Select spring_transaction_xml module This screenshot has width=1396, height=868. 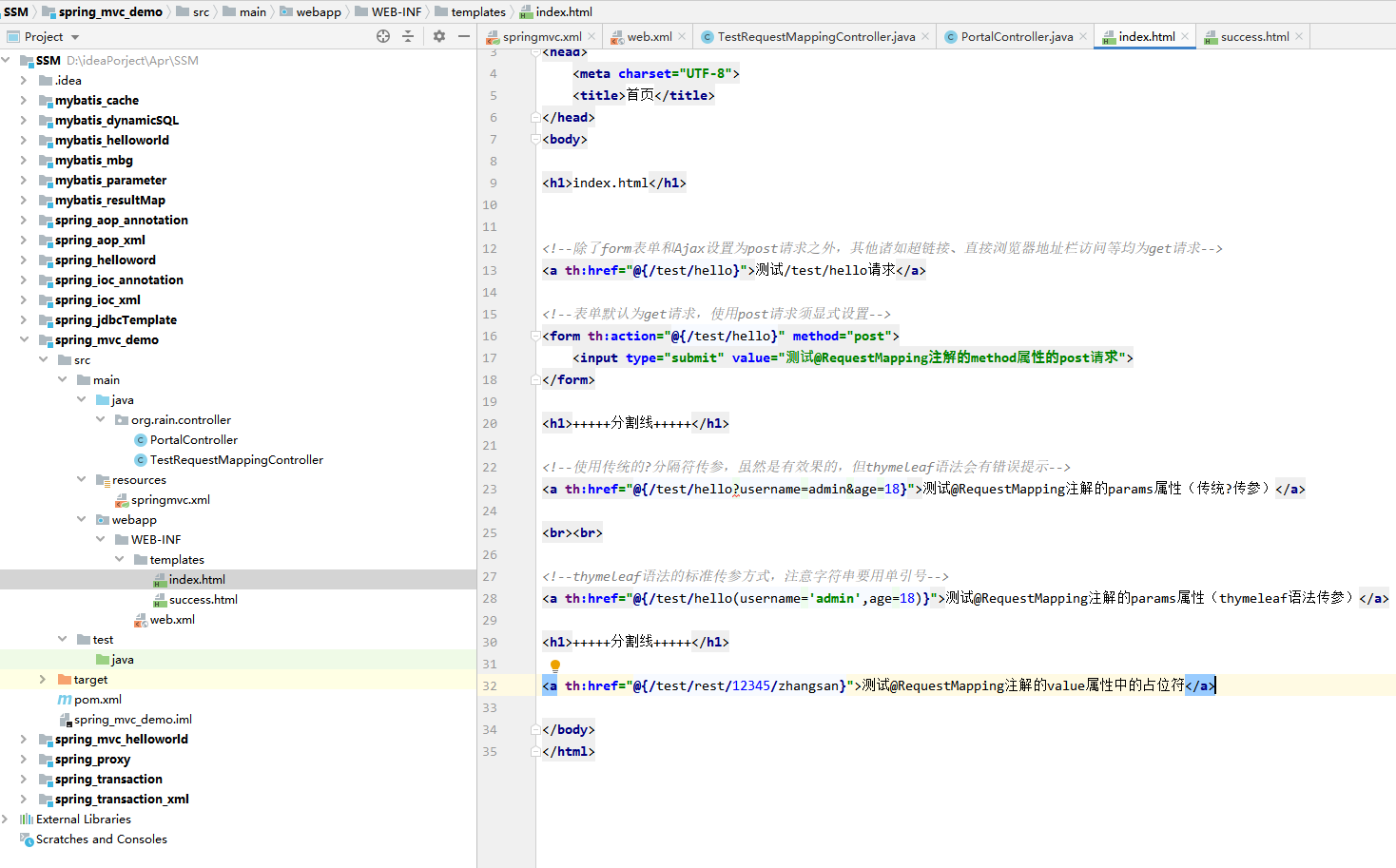click(x=122, y=799)
